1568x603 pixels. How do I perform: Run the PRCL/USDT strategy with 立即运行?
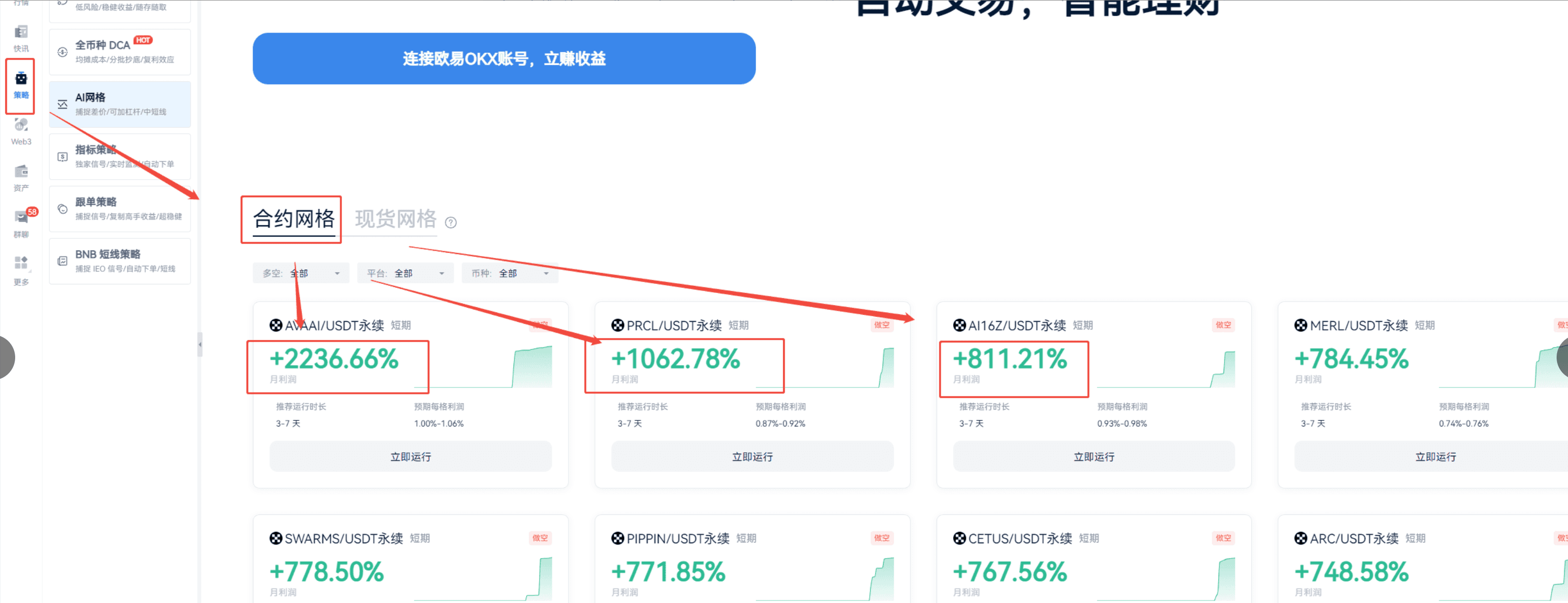[x=752, y=457]
